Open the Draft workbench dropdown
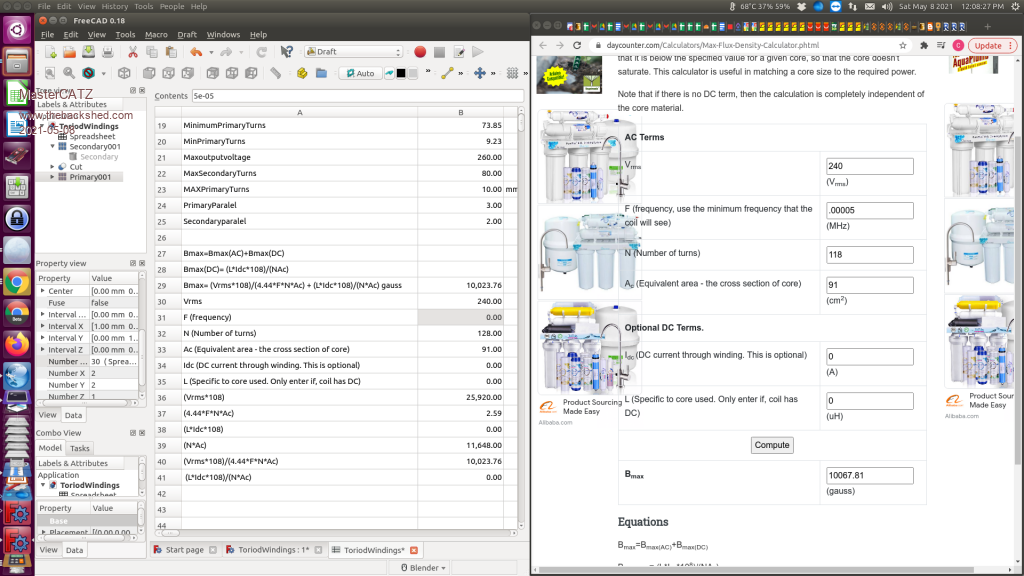 pyautogui.click(x=353, y=52)
